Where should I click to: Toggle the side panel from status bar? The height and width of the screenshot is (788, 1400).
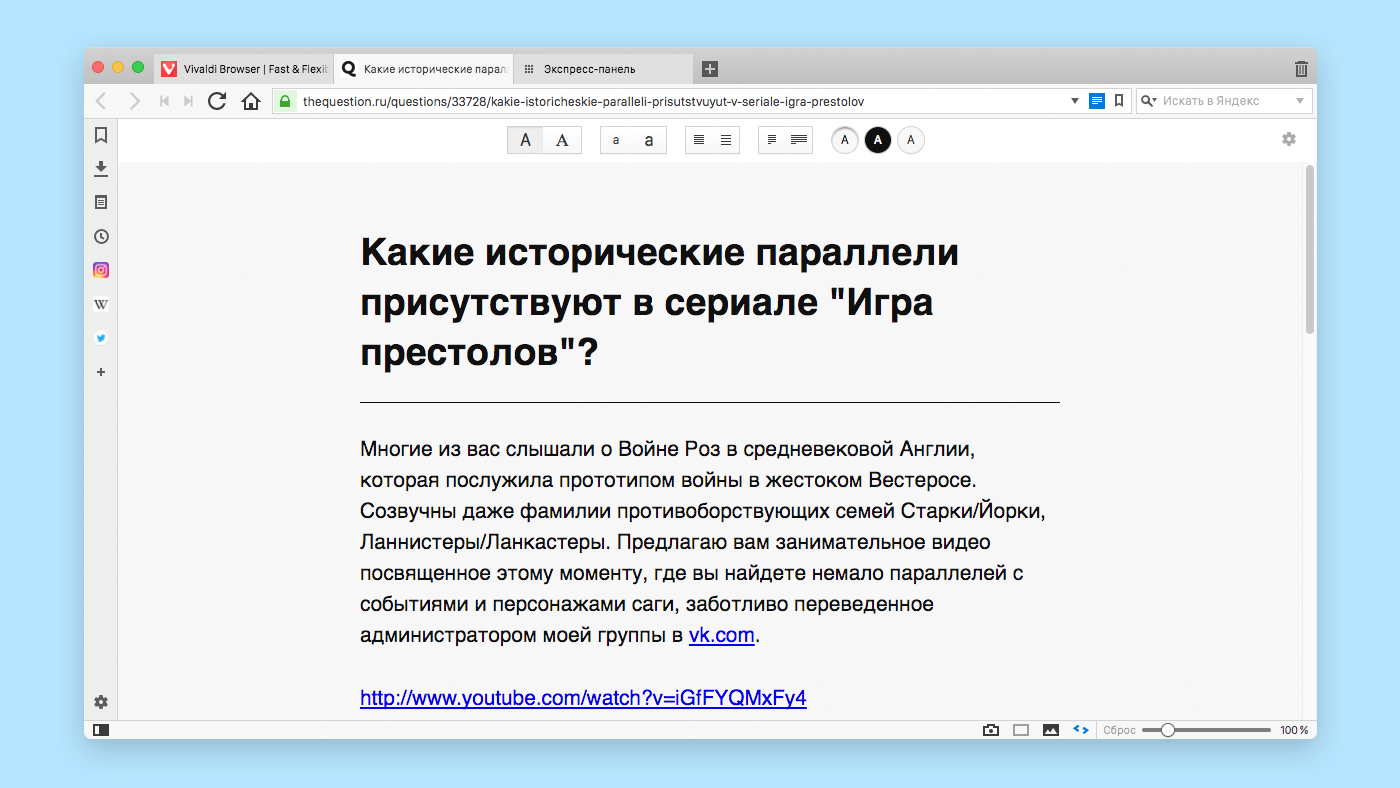click(101, 730)
